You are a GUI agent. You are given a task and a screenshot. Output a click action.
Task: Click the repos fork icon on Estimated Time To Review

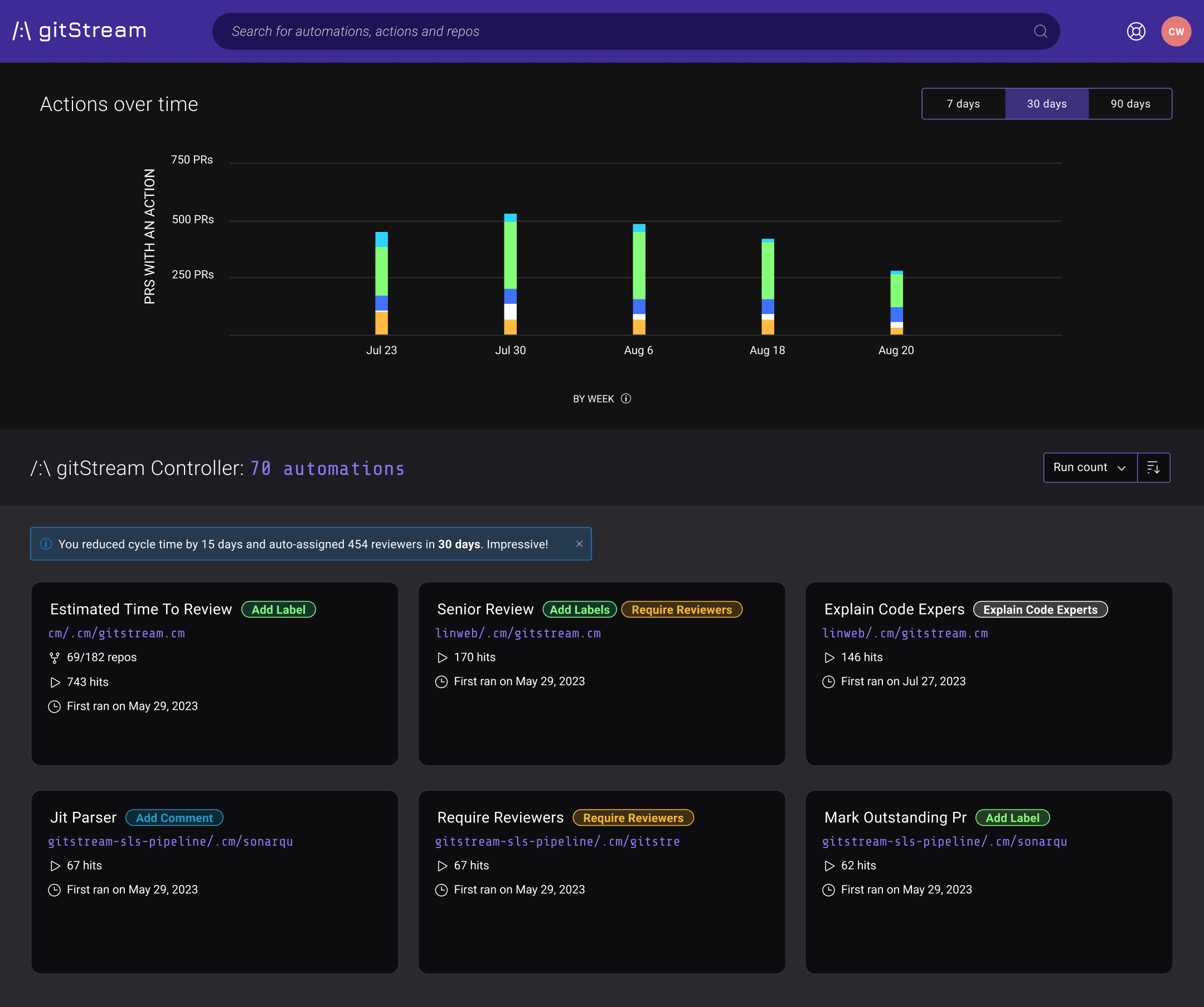tap(55, 657)
